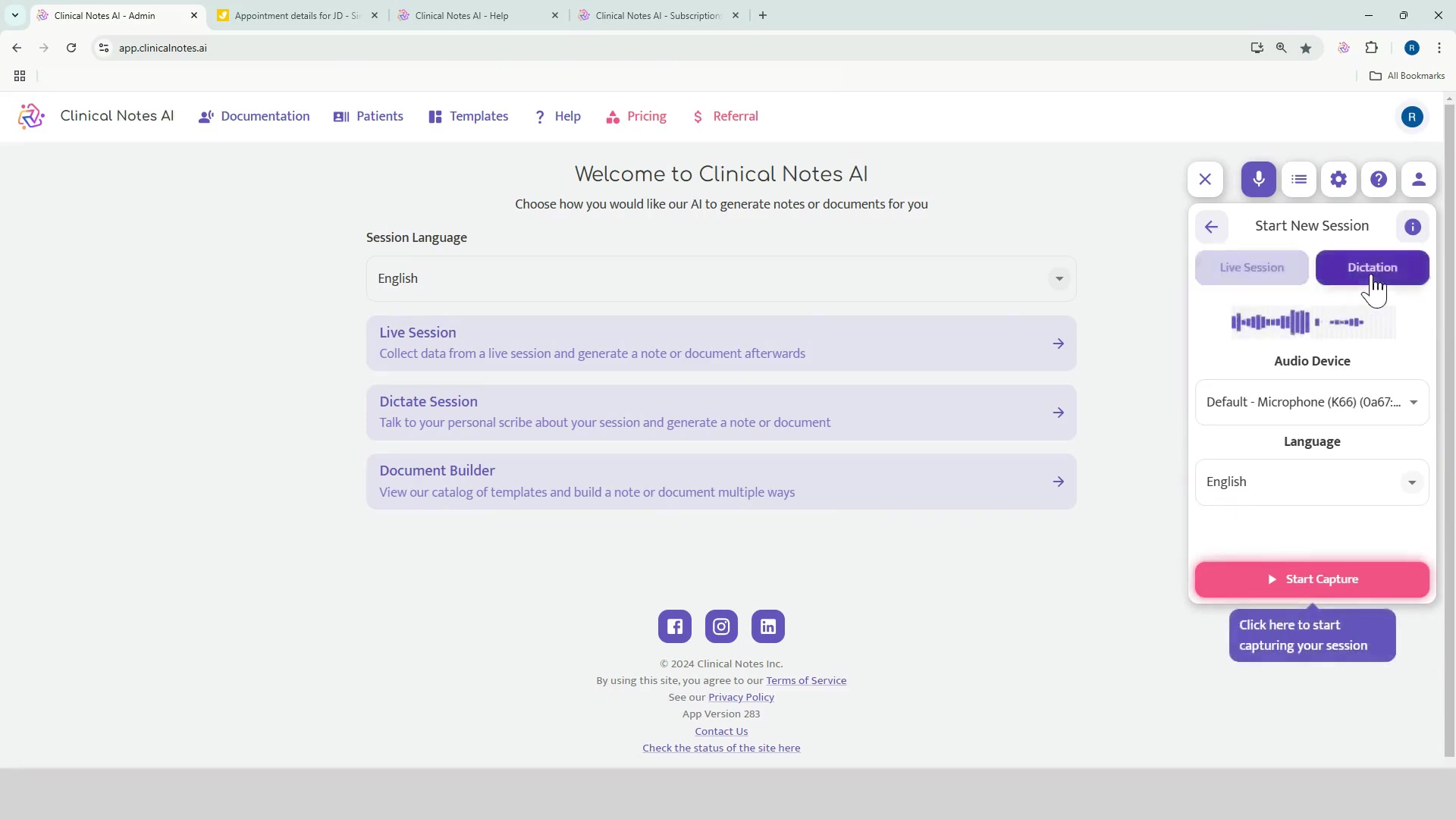The height and width of the screenshot is (819, 1456).
Task: Switch to Clinical Notes AI - Help tab
Action: 479,15
